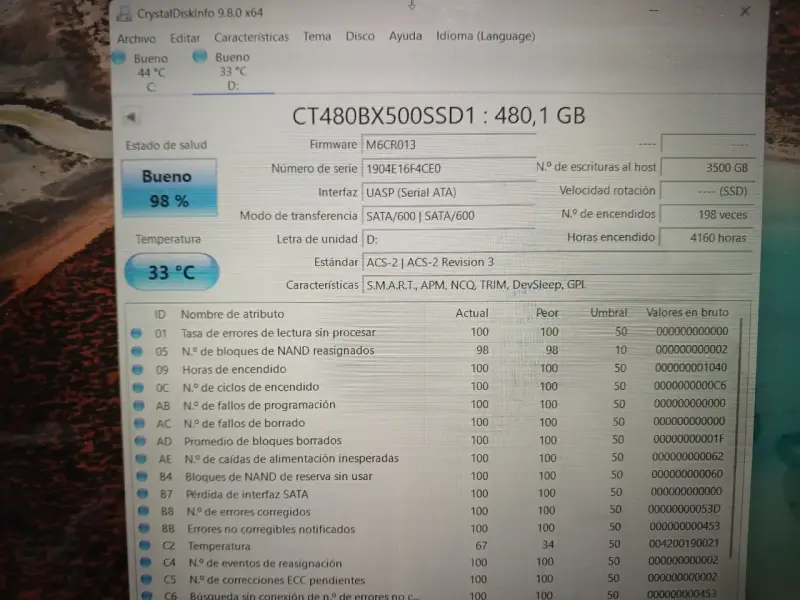This screenshot has height=600, width=800.
Task: Open the Ayuda menu
Action: (x=405, y=36)
